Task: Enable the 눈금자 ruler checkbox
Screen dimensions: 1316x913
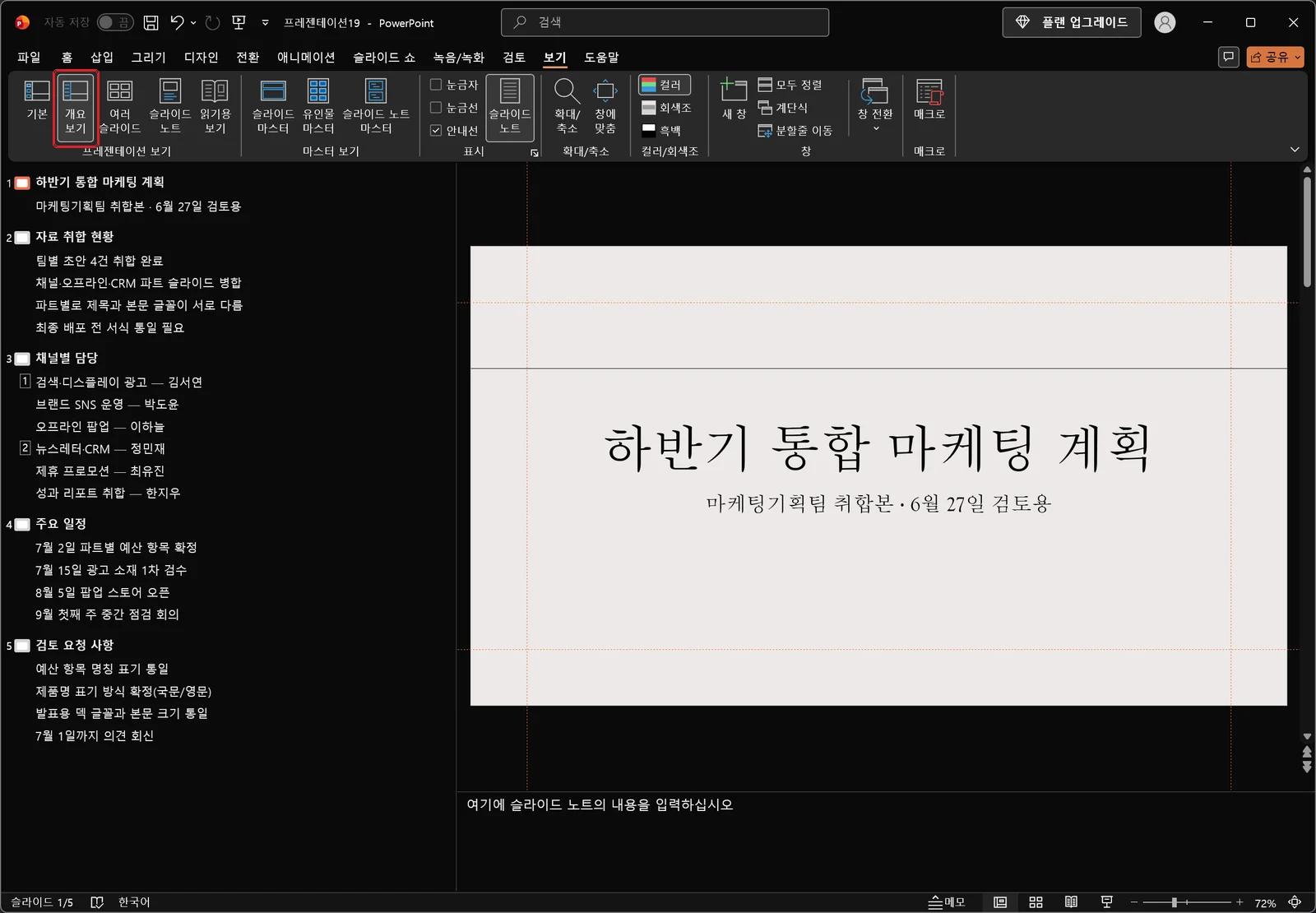Action: (x=436, y=84)
